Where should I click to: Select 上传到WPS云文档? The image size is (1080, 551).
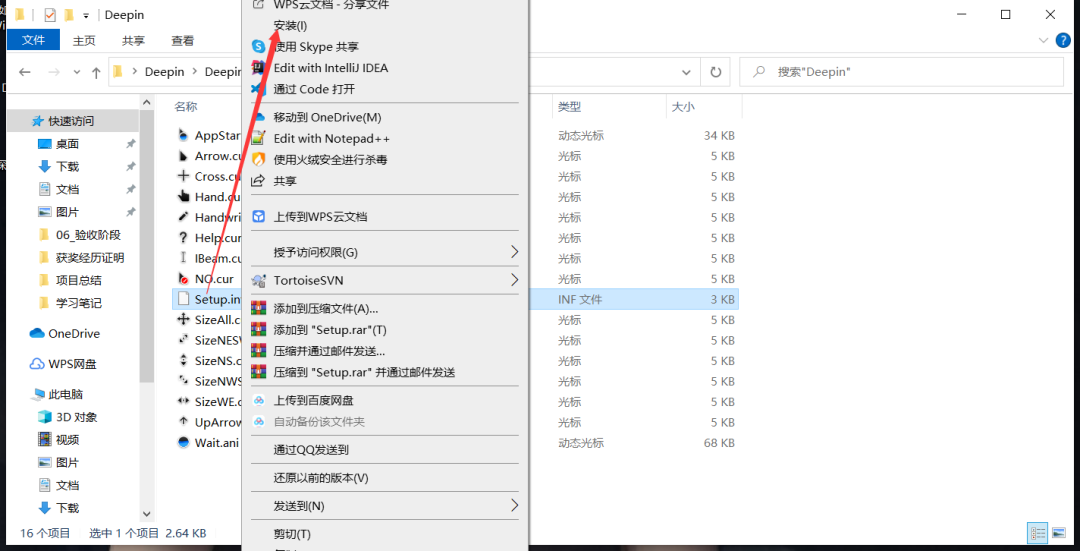(320, 217)
